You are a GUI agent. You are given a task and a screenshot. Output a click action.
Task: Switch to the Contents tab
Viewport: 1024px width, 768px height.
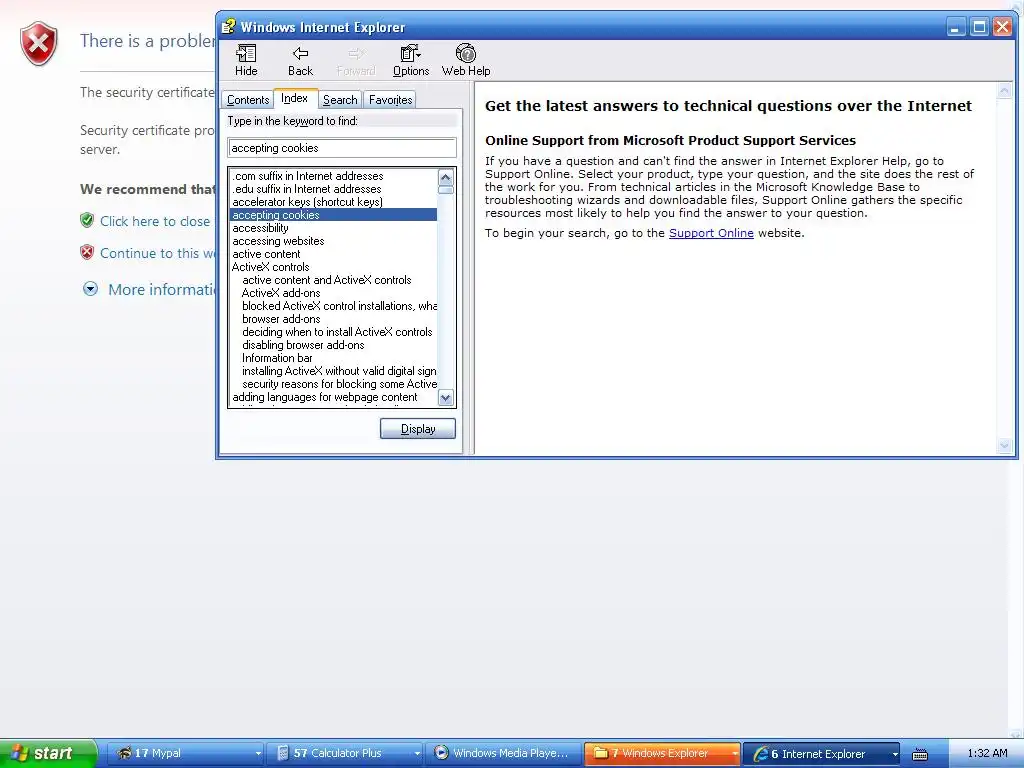pos(248,99)
